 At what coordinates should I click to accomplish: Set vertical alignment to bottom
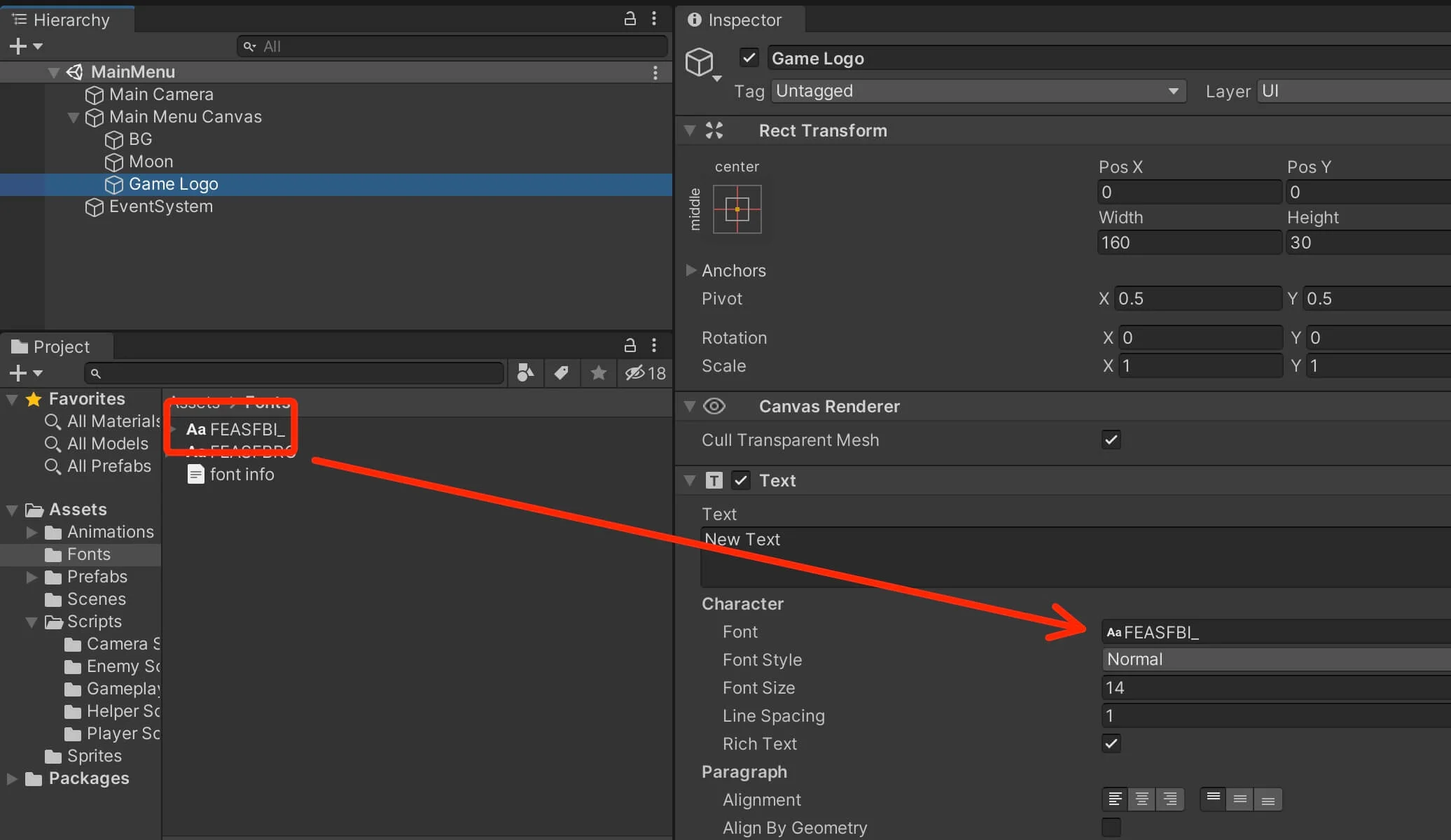pyautogui.click(x=1268, y=799)
